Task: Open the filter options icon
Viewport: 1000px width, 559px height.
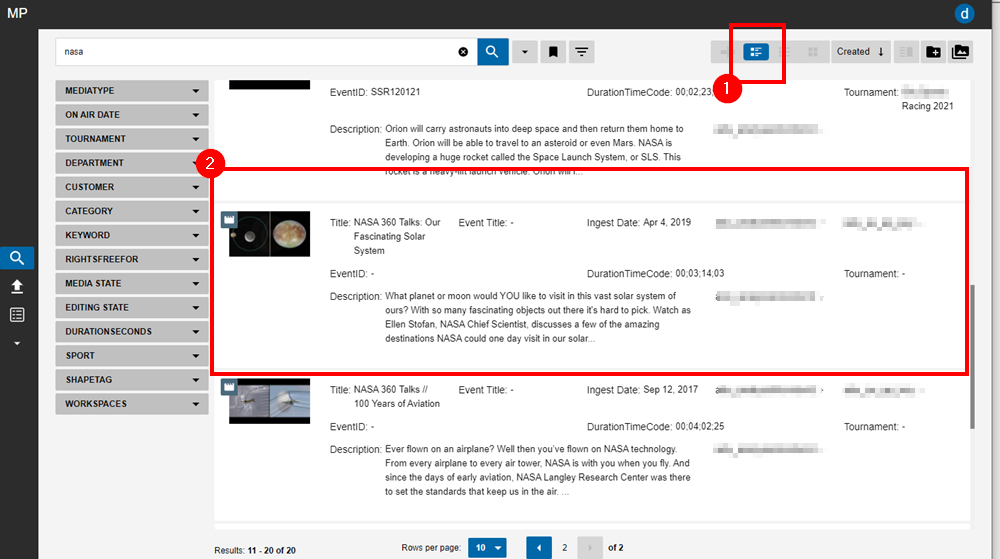Action: point(581,52)
